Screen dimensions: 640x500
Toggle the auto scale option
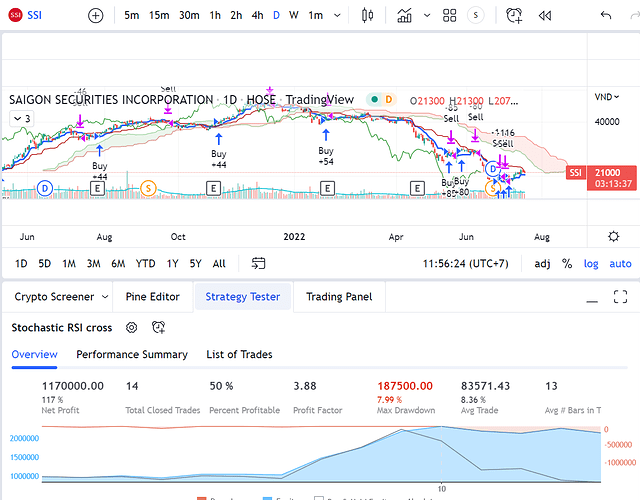pos(620,263)
